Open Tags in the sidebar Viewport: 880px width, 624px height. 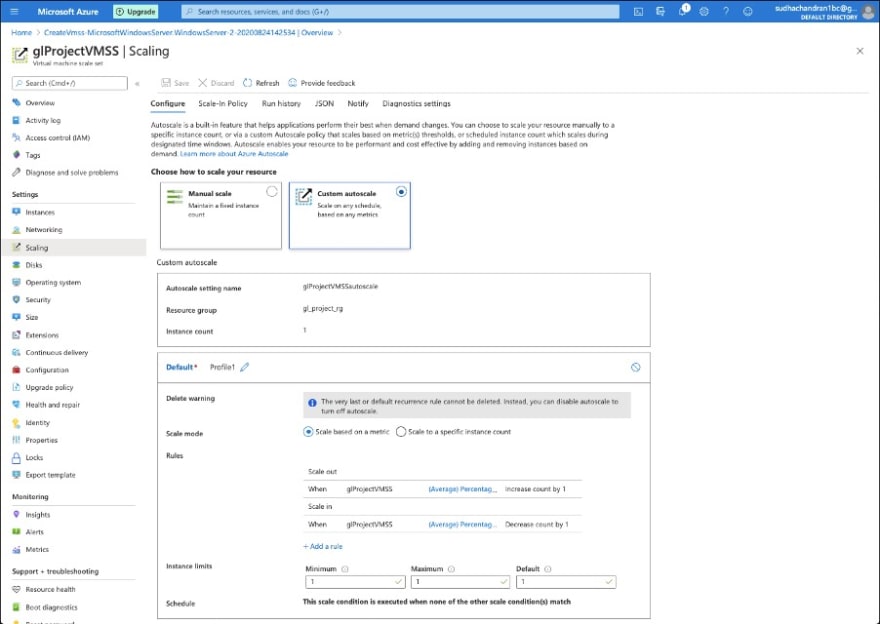click(x=33, y=155)
